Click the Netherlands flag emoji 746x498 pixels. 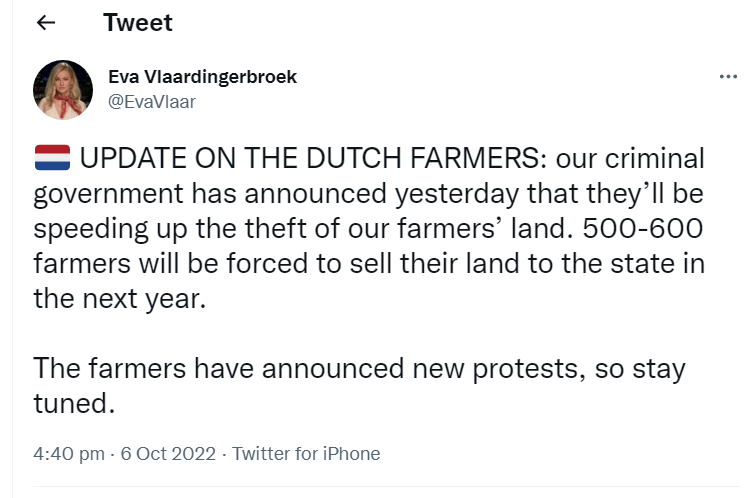tap(52, 158)
